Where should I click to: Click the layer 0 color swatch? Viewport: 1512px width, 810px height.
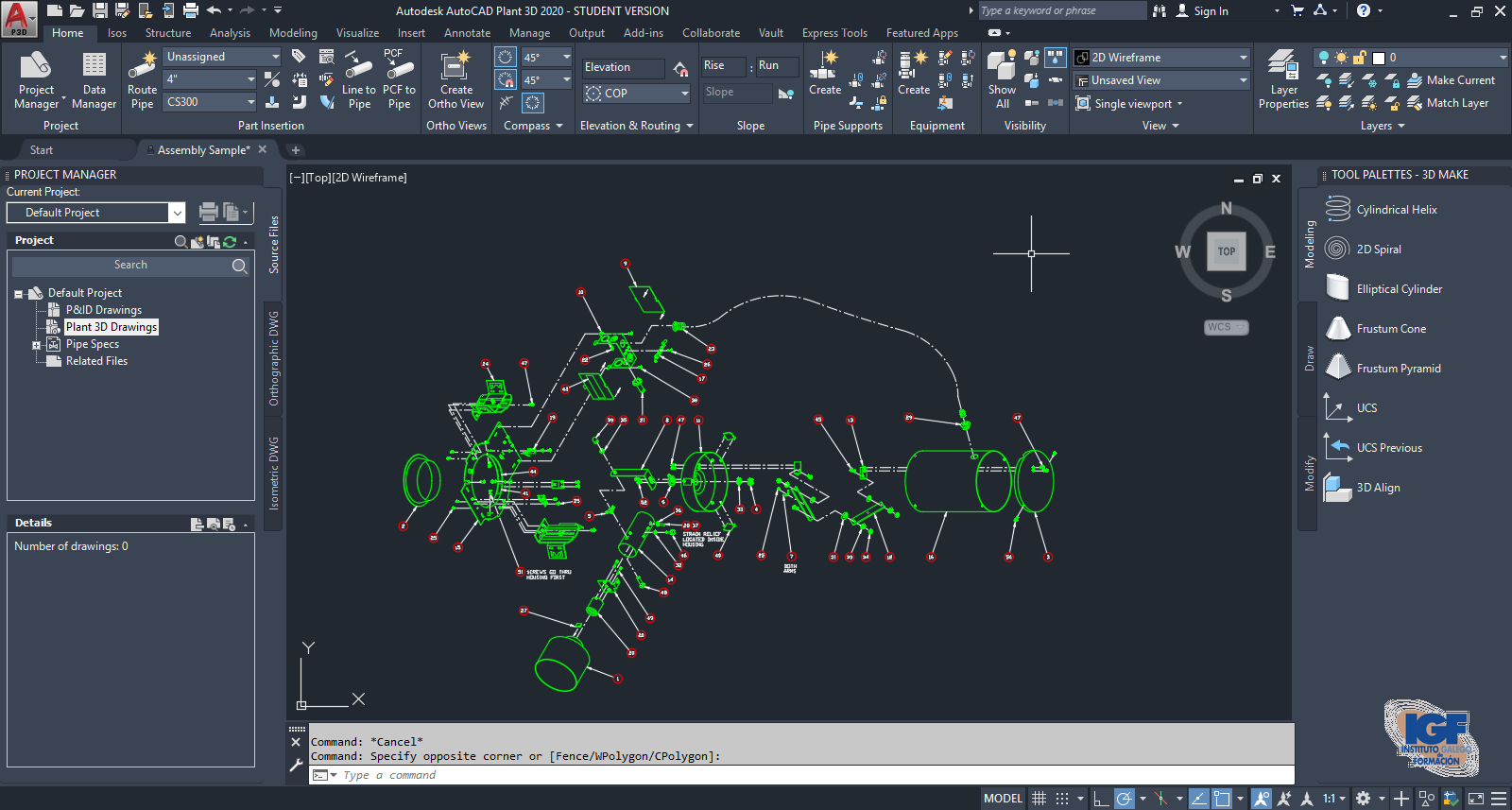[1379, 58]
